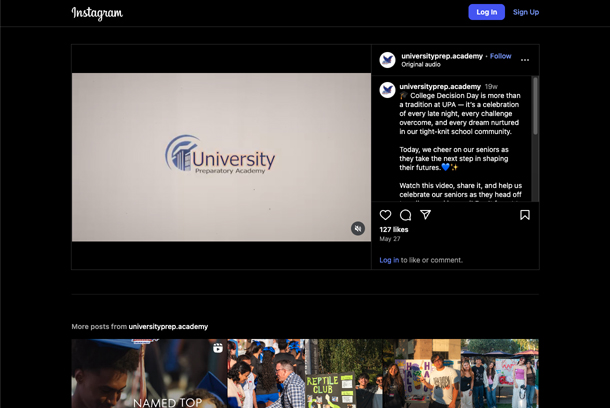Viewport: 610px width, 408px height.
Task: Open universityprep.academy link in More posts
Action: click(x=168, y=326)
